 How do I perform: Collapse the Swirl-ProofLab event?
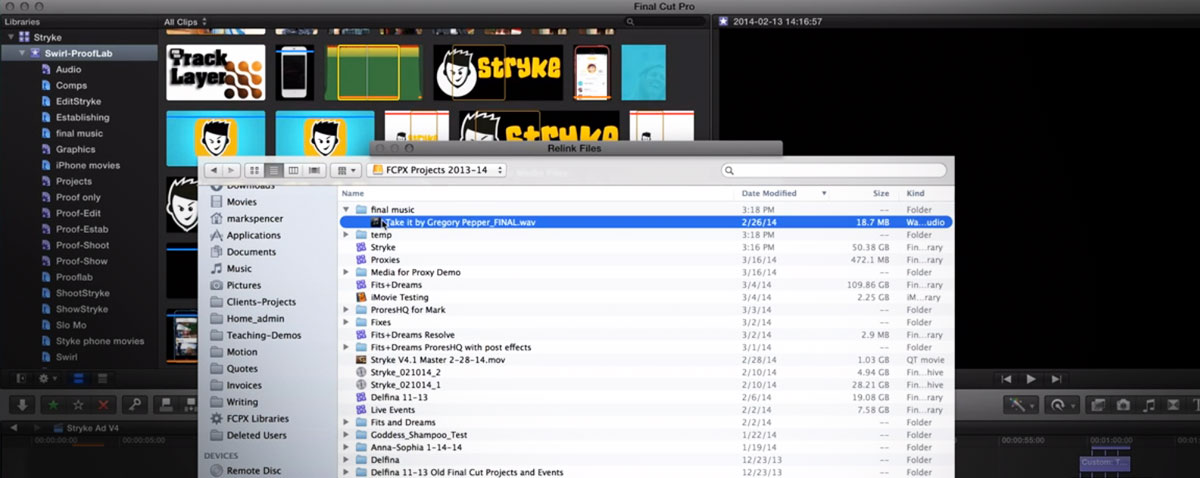pyautogui.click(x=21, y=53)
